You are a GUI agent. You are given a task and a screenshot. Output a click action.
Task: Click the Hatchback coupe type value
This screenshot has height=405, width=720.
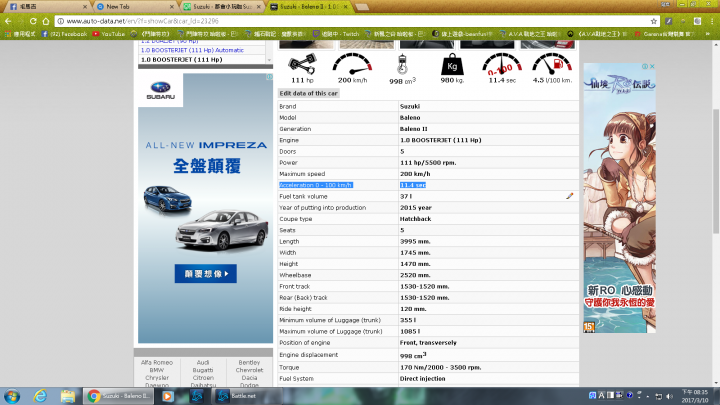[x=416, y=219]
